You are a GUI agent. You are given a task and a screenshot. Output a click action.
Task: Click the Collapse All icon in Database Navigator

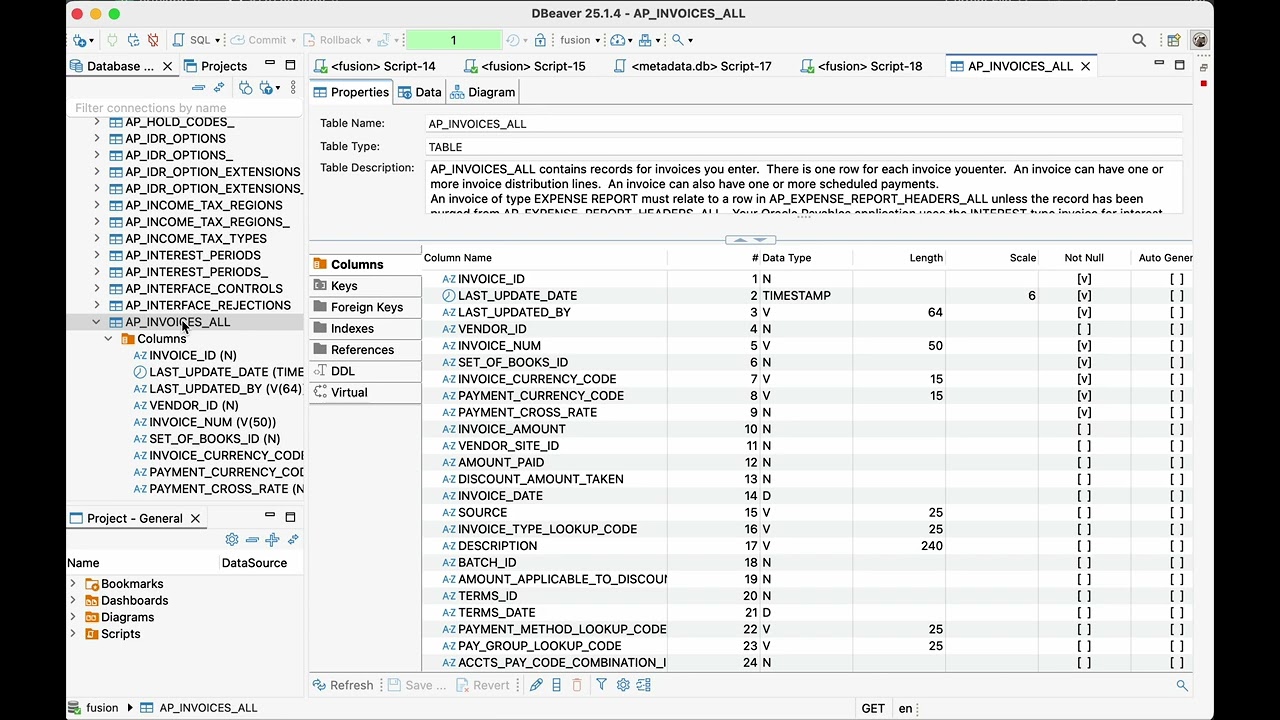click(198, 88)
